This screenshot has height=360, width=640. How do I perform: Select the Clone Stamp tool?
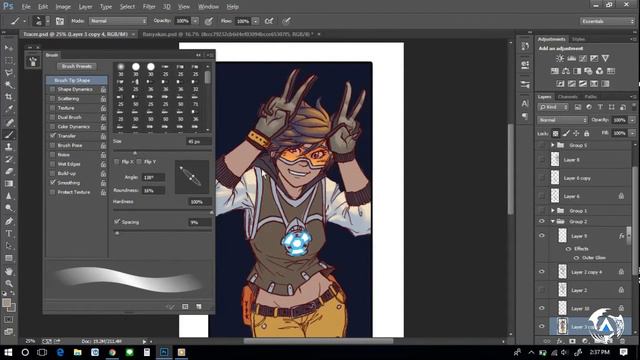pos(9,147)
